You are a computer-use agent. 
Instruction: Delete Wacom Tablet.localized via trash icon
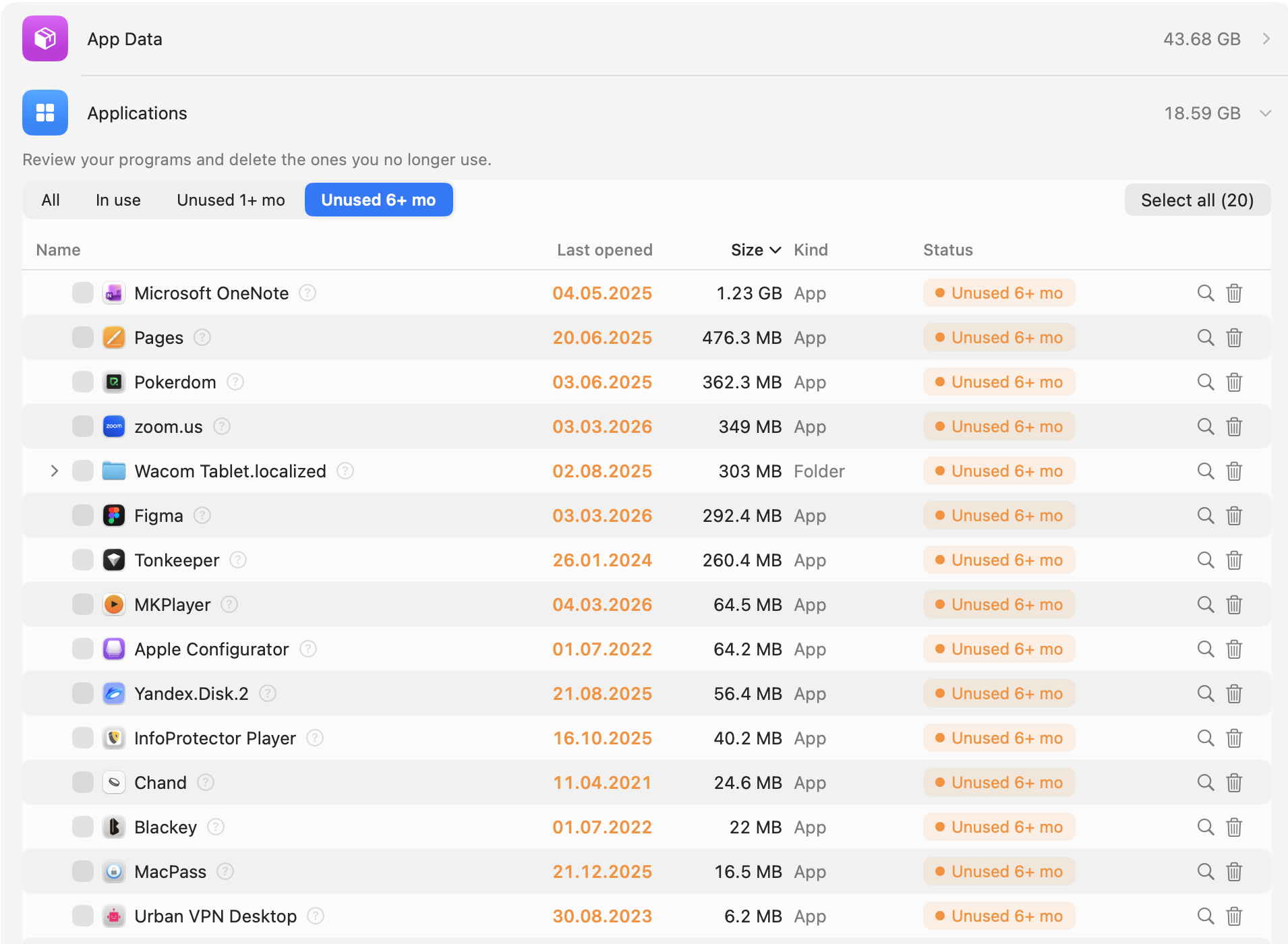1234,471
